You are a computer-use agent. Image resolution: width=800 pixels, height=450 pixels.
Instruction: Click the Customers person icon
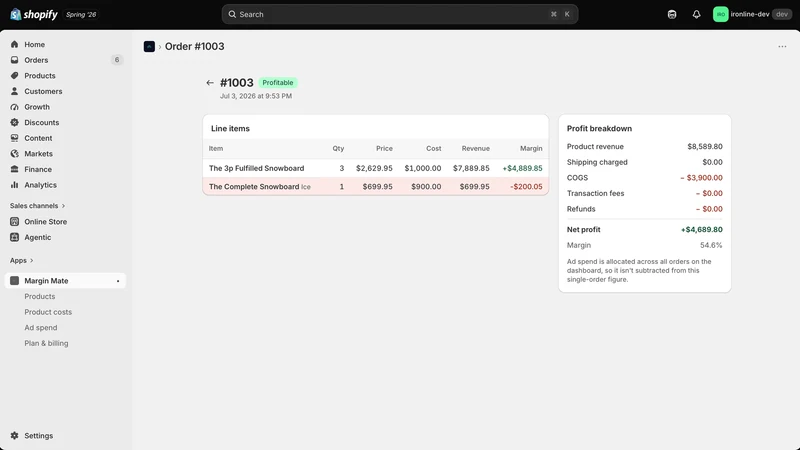pos(14,91)
